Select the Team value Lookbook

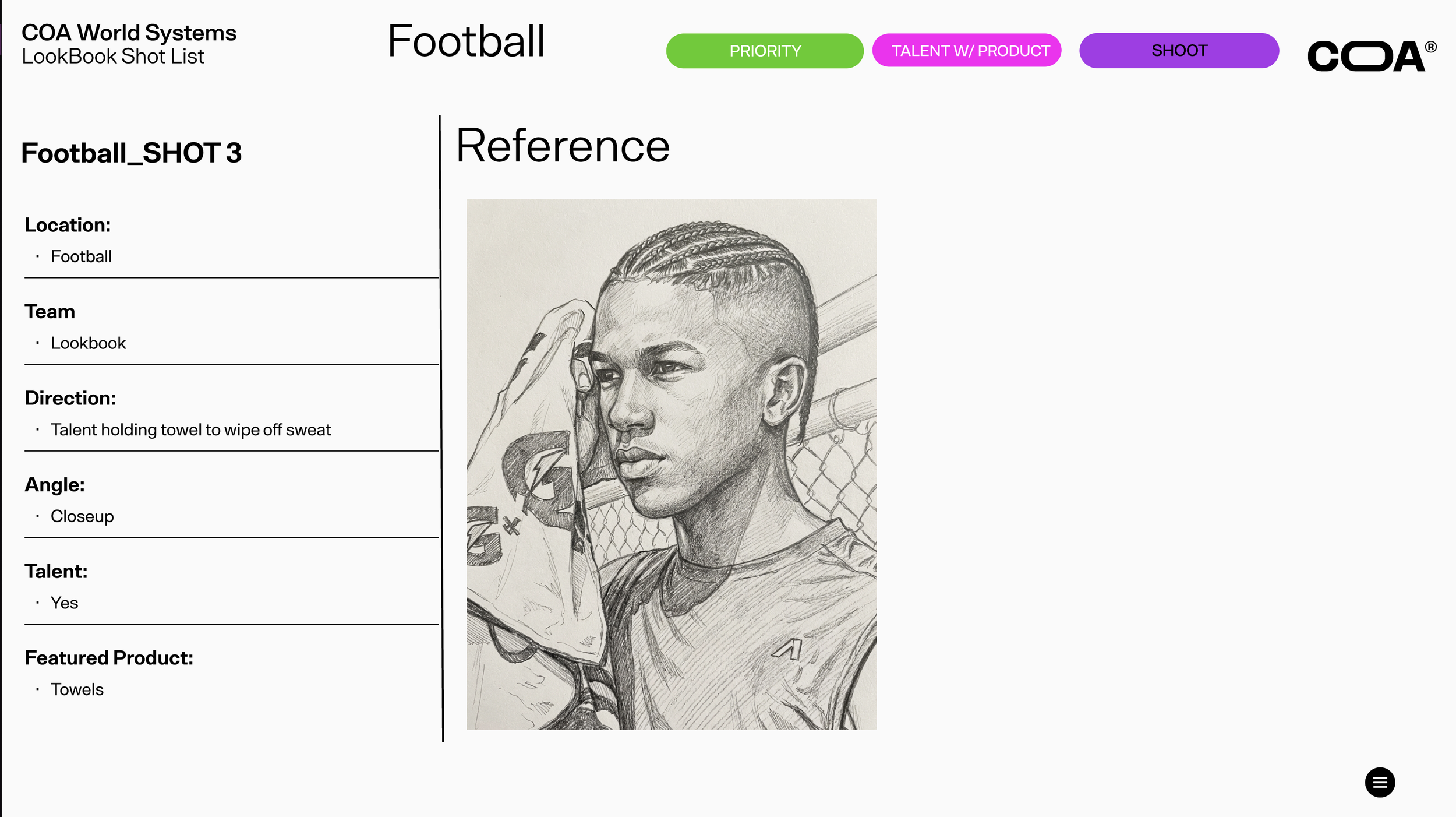coord(88,343)
